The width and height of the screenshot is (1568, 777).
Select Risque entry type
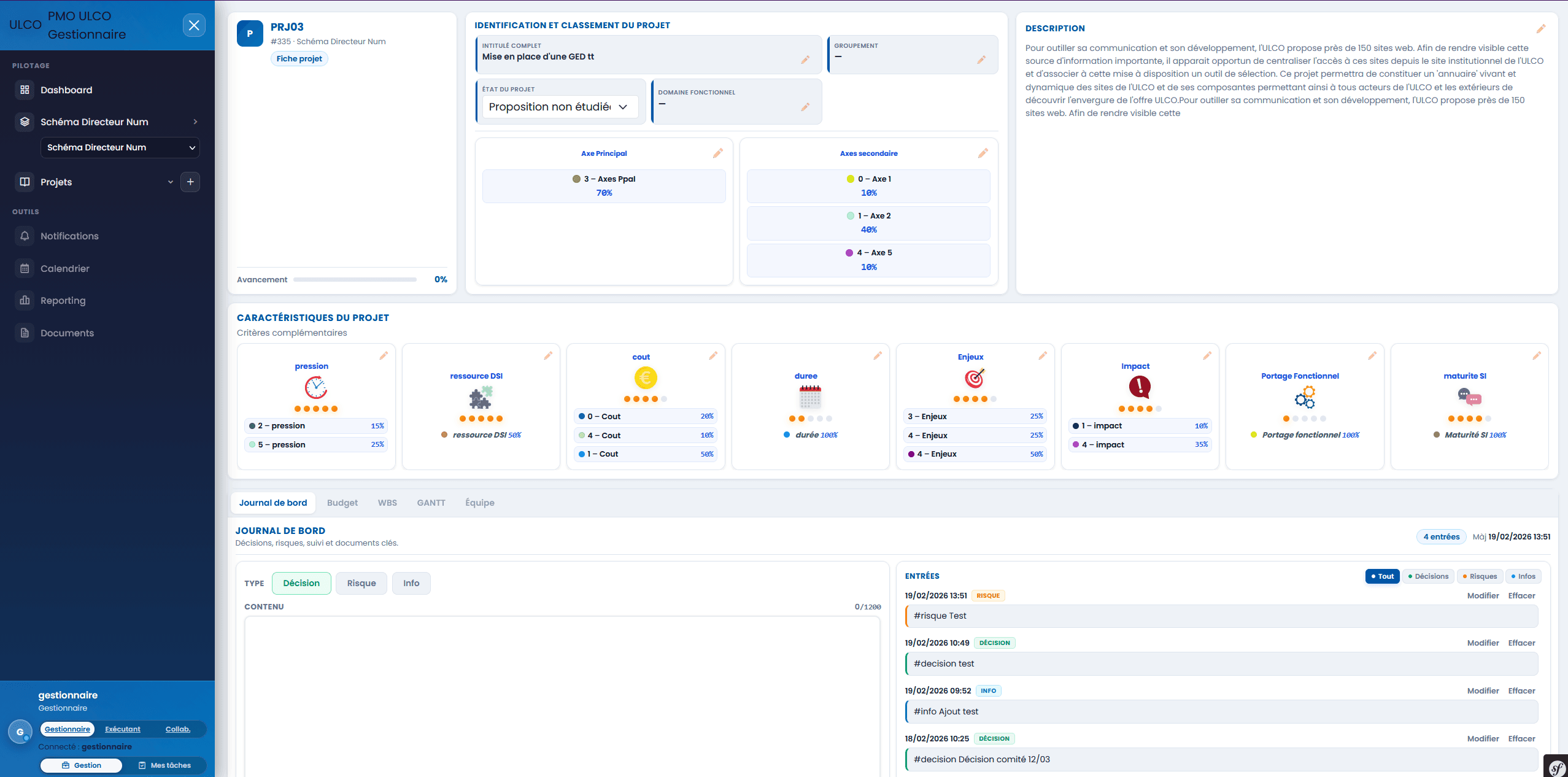[361, 583]
